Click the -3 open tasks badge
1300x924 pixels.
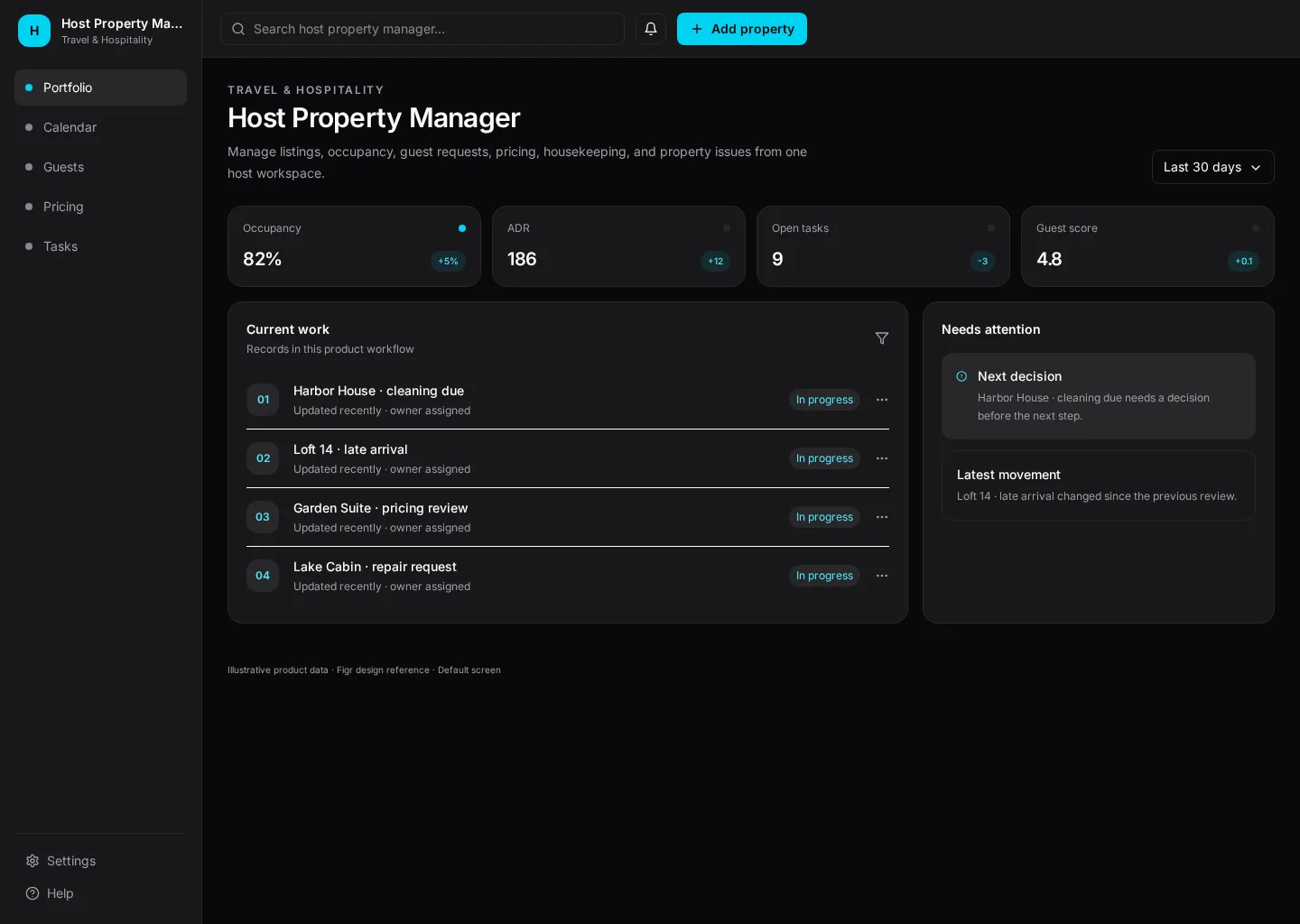click(982, 261)
